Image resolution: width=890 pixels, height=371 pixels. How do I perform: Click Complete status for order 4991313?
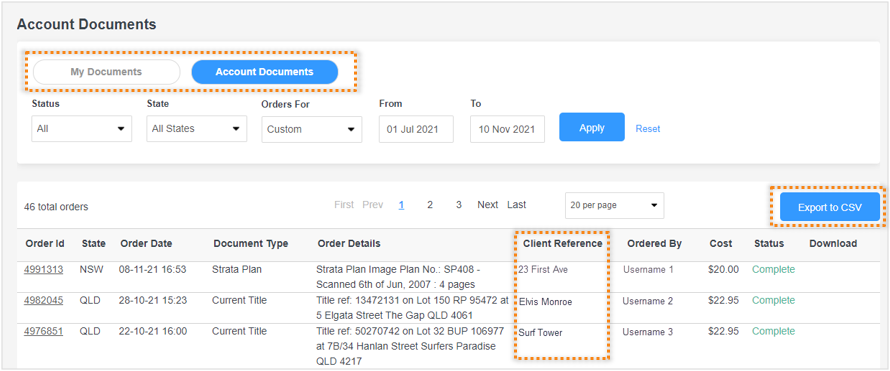coord(774,269)
